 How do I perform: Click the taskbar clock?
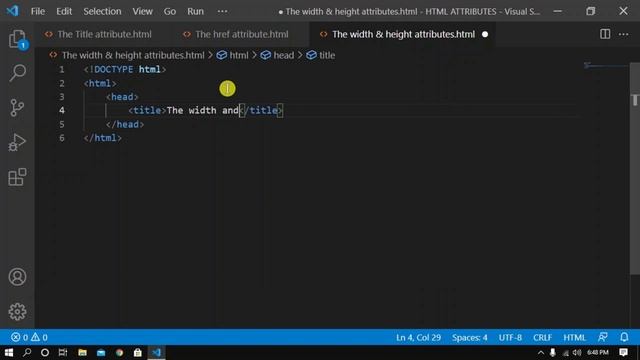tap(598, 352)
